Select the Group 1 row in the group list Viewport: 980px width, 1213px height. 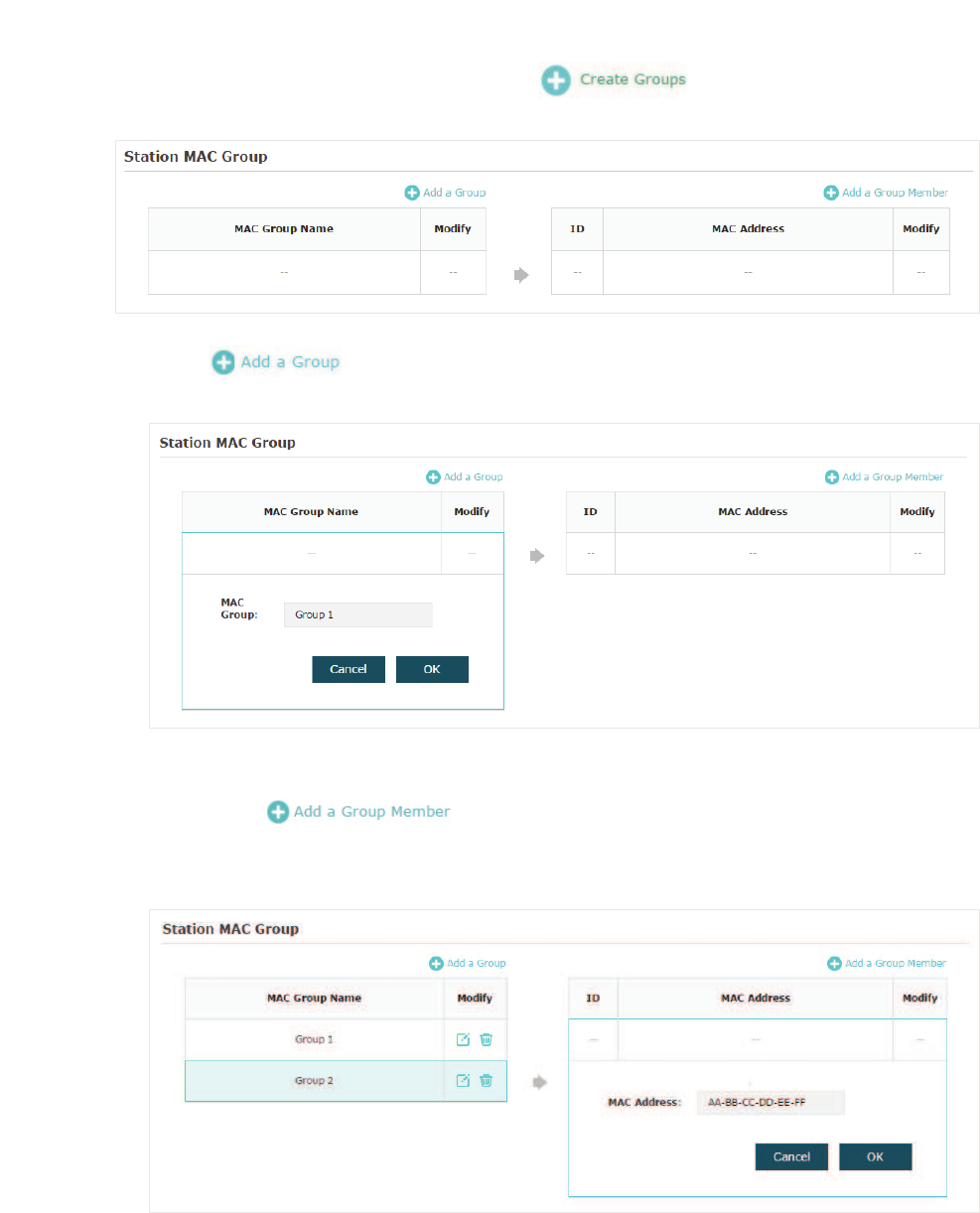pos(346,1039)
